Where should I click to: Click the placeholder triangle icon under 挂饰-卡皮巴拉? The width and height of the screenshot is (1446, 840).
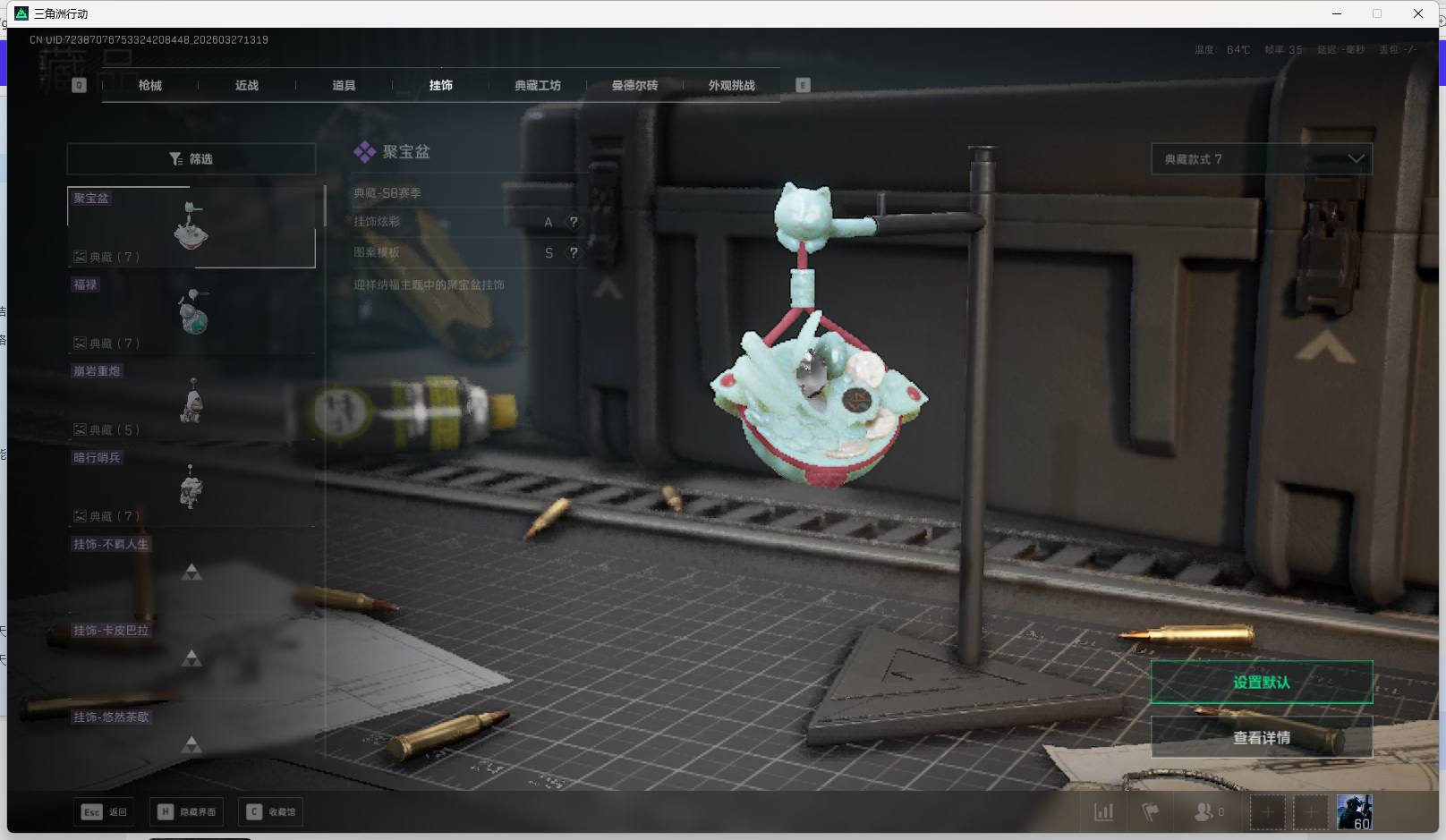point(191,658)
